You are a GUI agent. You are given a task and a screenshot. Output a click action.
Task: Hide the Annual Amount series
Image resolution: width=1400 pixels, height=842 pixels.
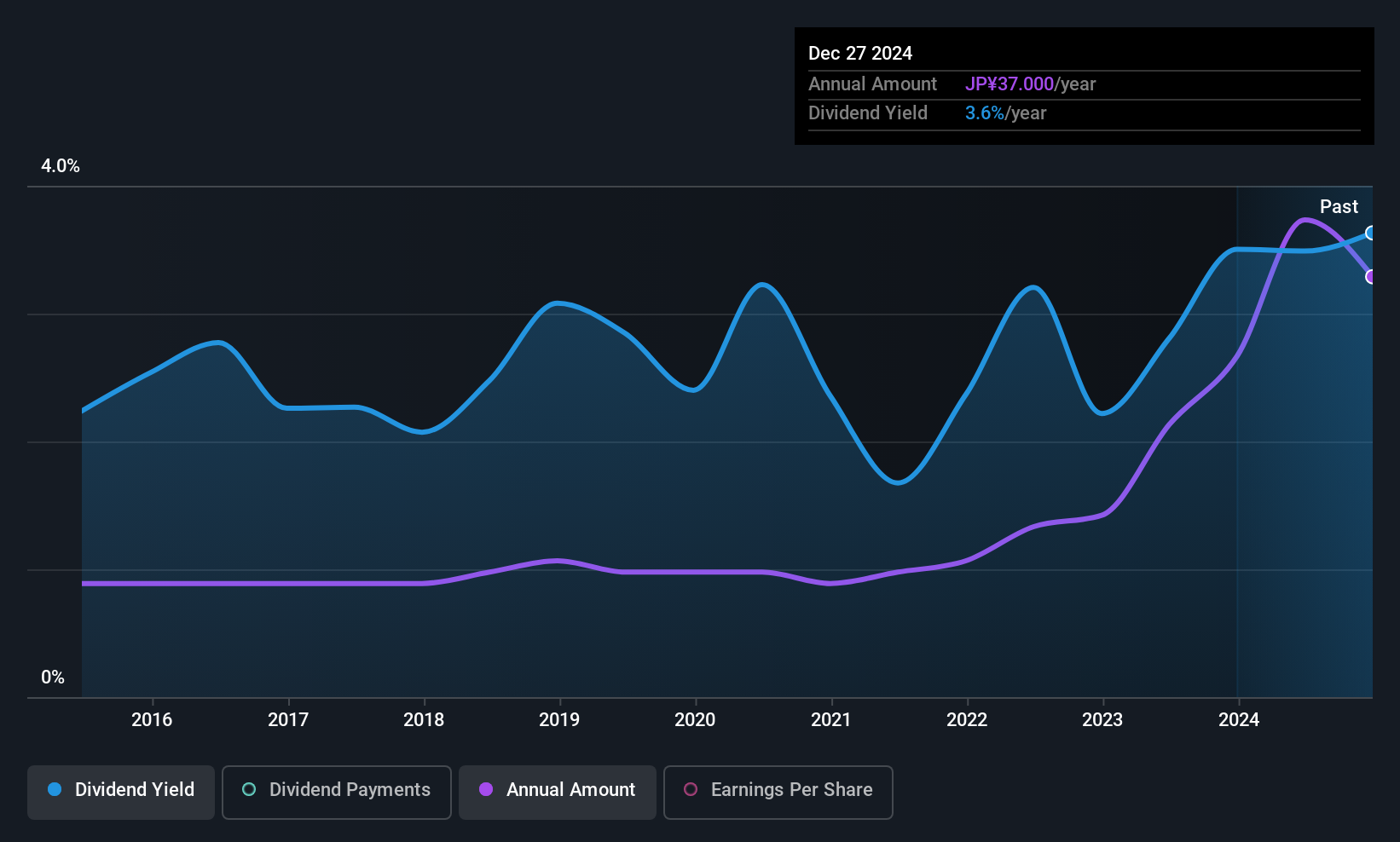pyautogui.click(x=557, y=792)
